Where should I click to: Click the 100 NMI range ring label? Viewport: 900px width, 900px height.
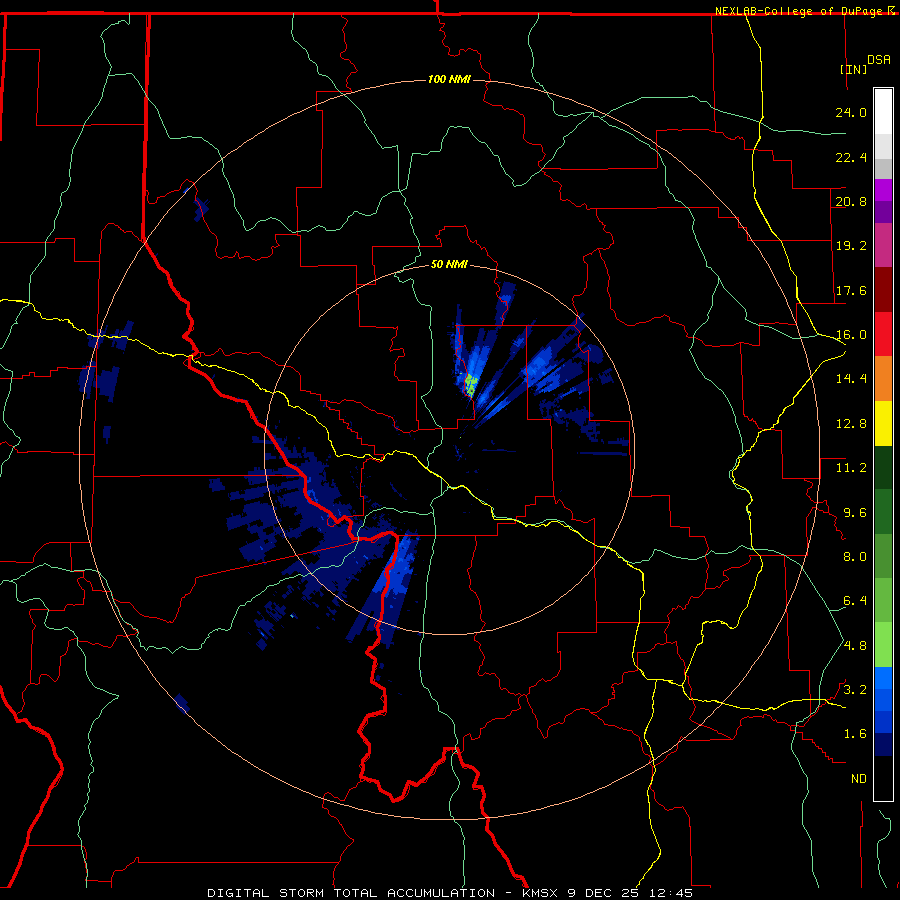[x=449, y=79]
